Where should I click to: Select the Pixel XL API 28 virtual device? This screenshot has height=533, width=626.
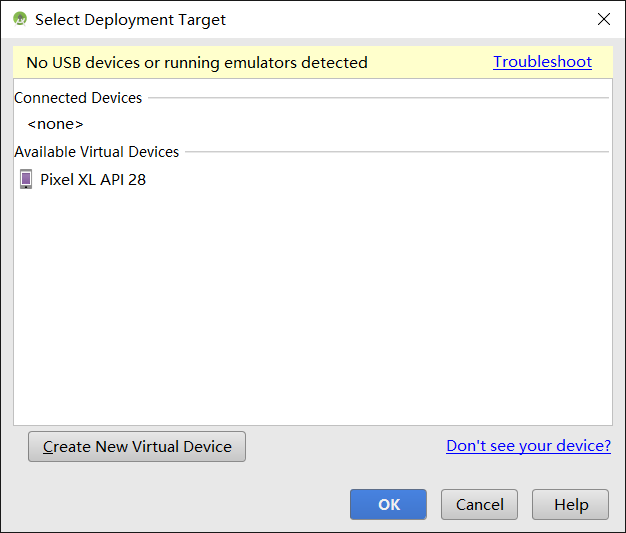93,180
